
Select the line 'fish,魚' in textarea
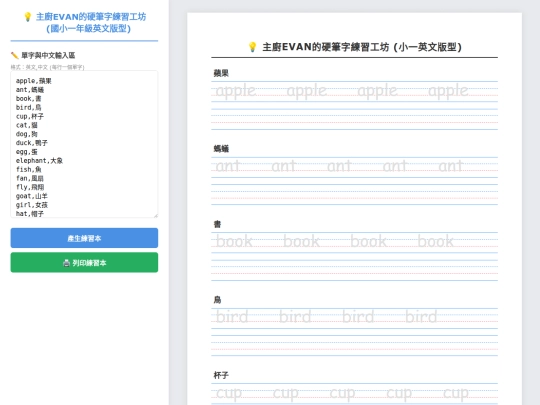tap(28, 169)
